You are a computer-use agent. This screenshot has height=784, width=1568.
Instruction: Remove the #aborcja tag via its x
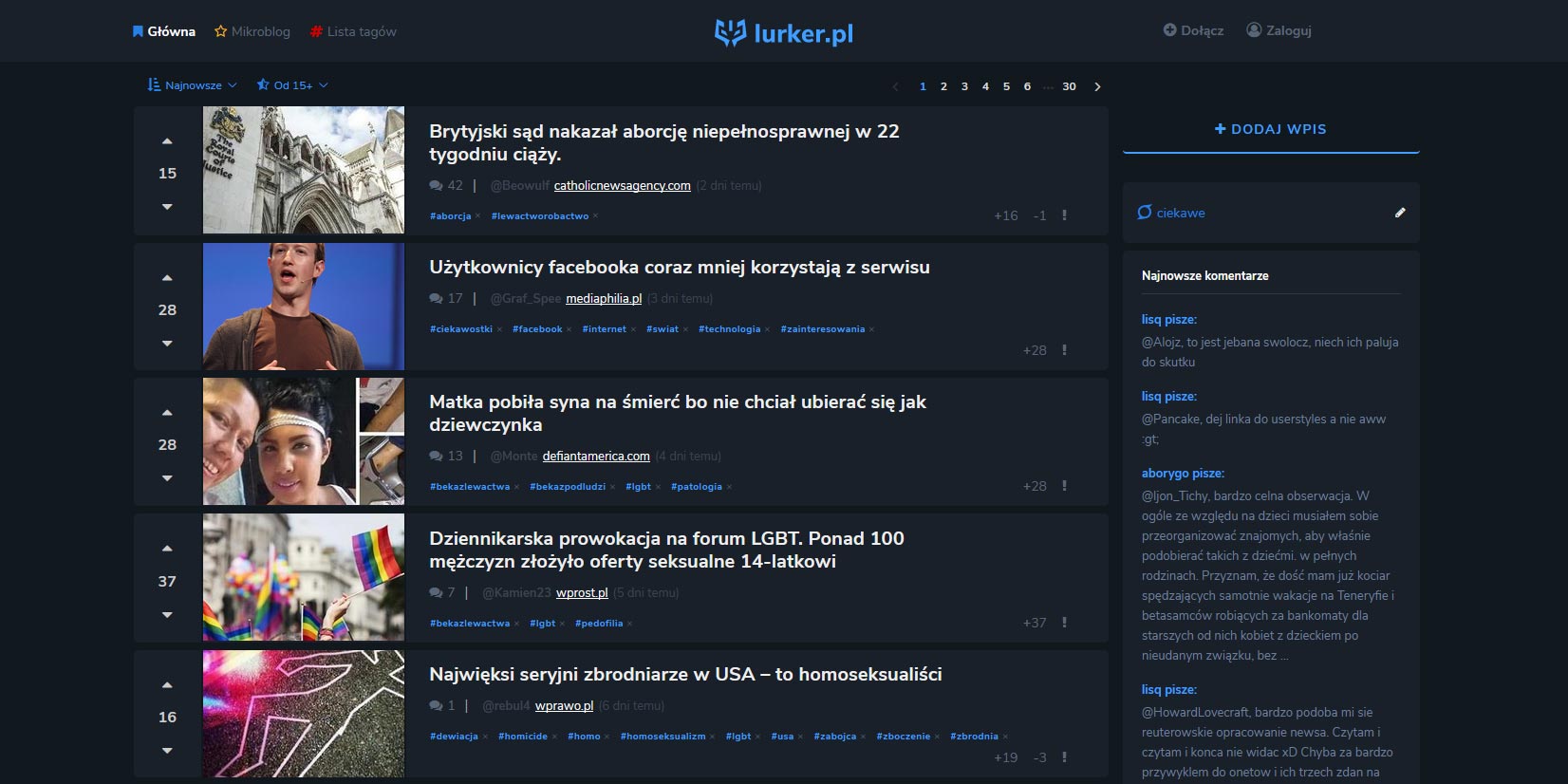pos(477,216)
